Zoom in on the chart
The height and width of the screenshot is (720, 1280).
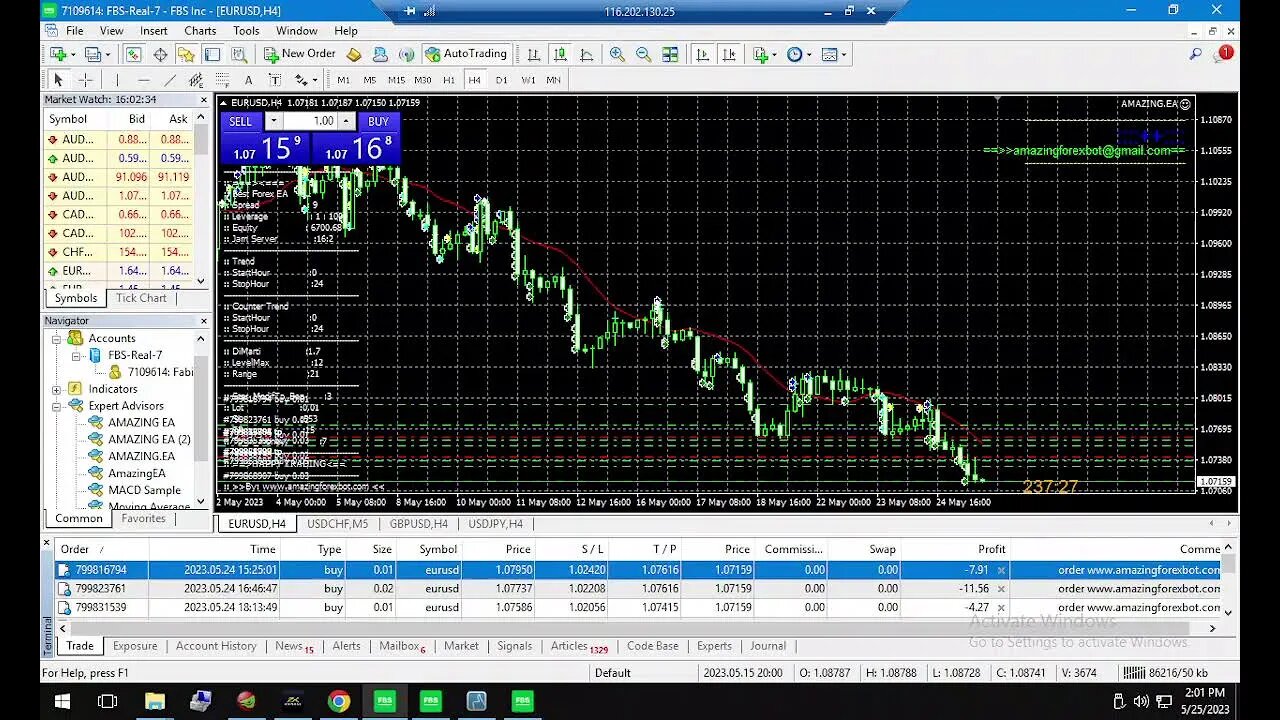(x=617, y=54)
